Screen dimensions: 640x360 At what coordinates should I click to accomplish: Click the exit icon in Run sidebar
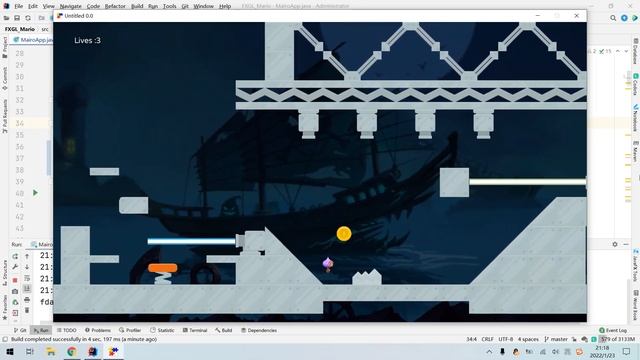[x=15, y=313]
